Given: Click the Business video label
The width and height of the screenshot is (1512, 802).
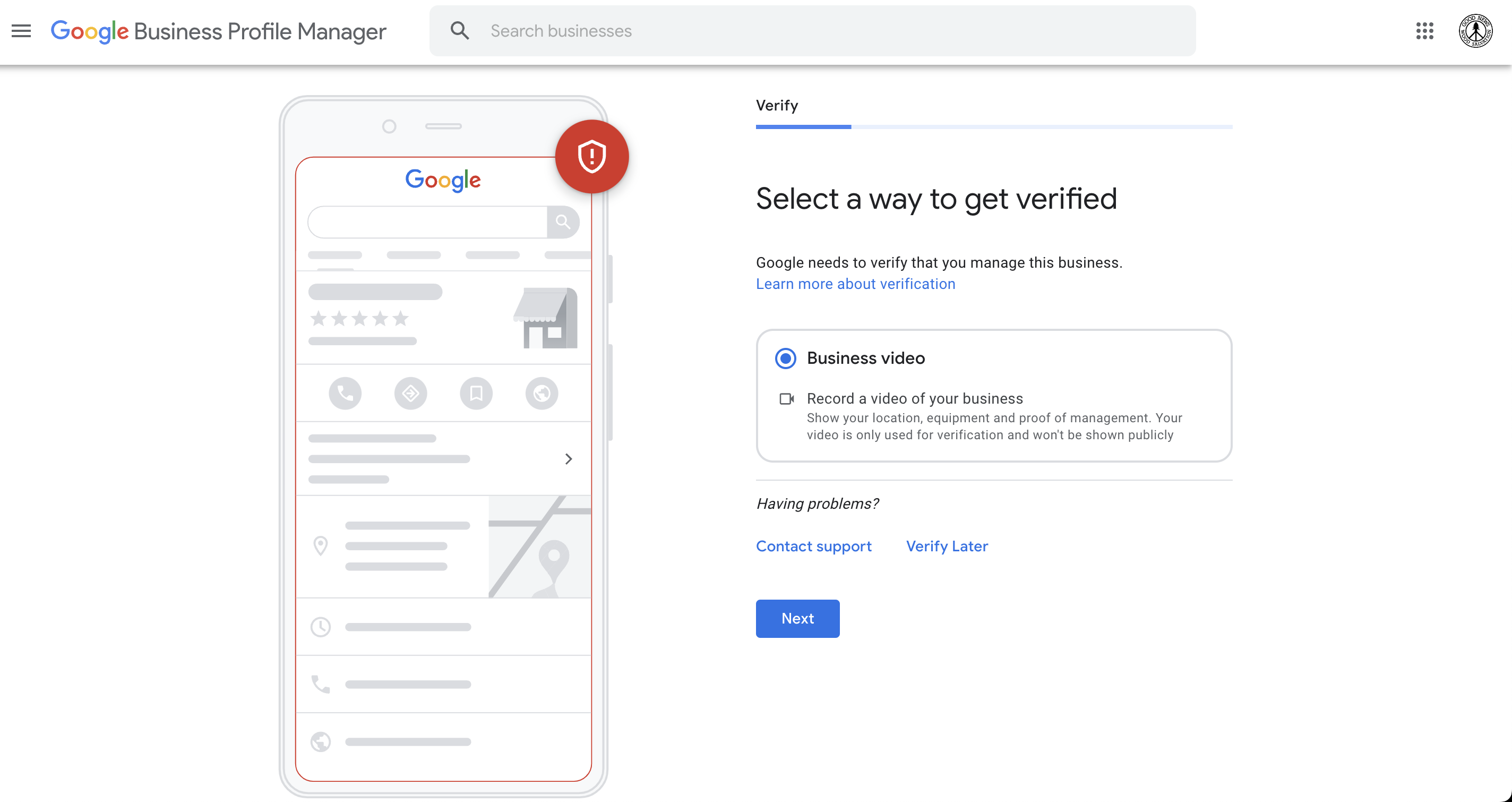Looking at the screenshot, I should (866, 358).
